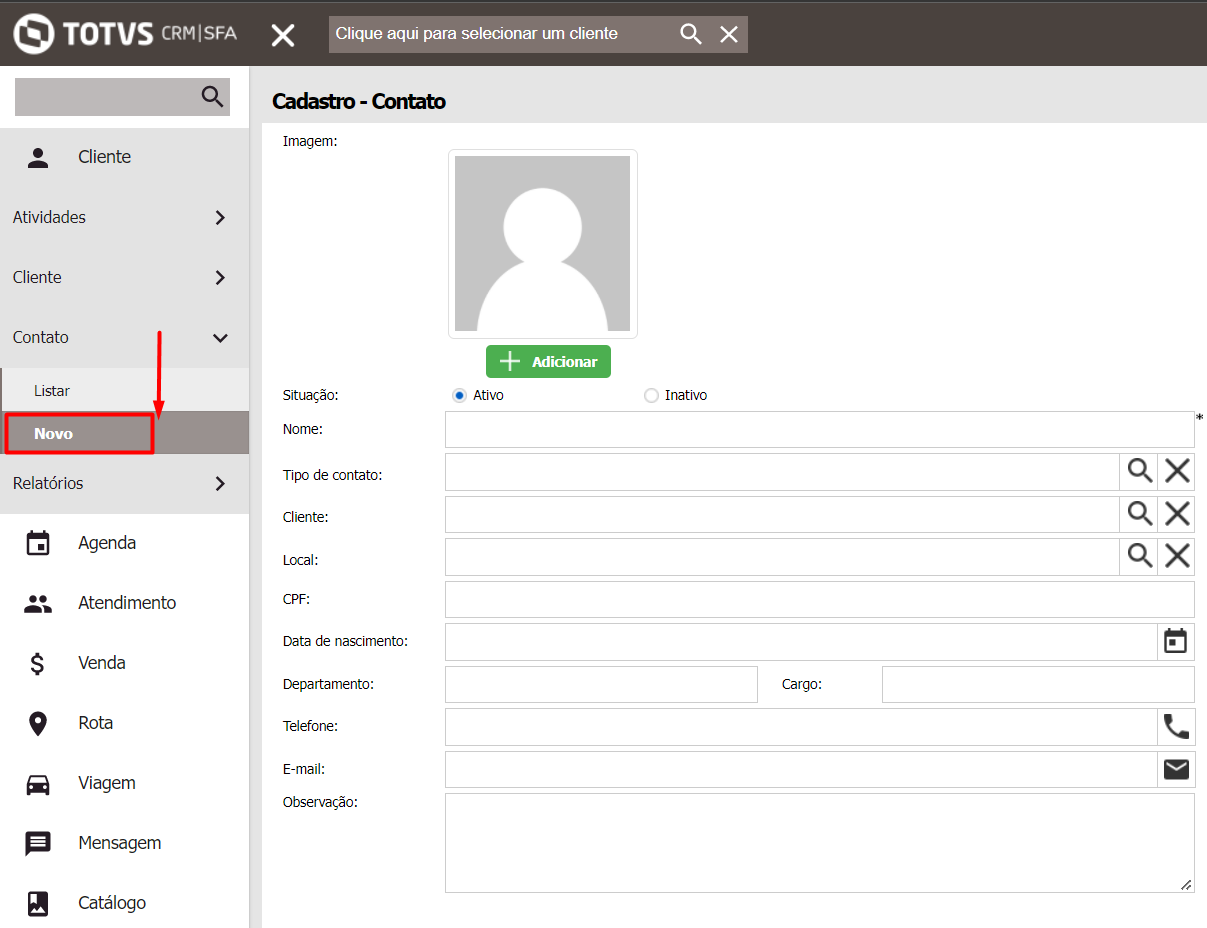1207x928 pixels.
Task: Click the magnifier in the client selector bar
Action: [691, 34]
